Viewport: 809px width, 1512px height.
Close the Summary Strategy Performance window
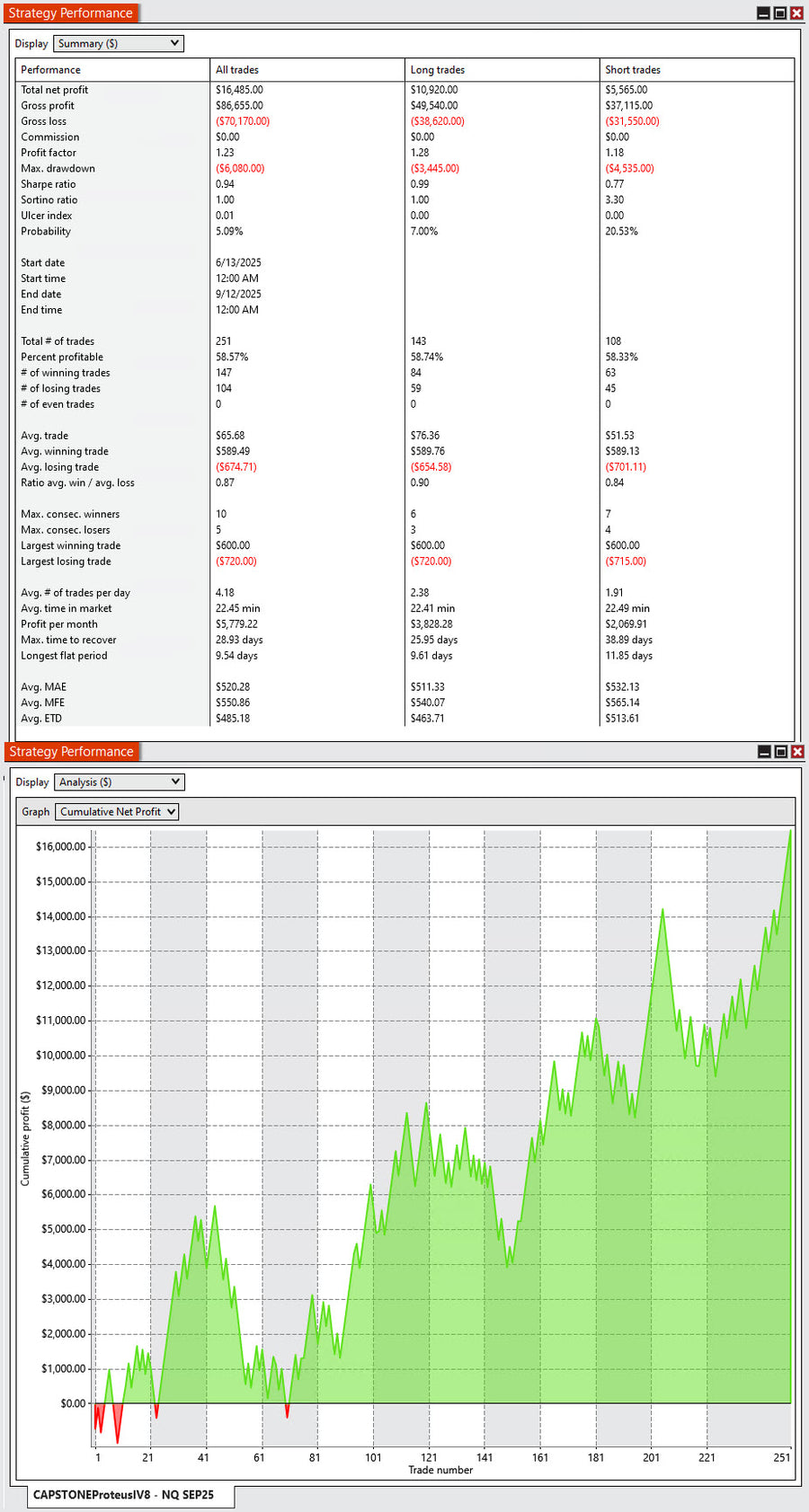pyautogui.click(x=796, y=13)
